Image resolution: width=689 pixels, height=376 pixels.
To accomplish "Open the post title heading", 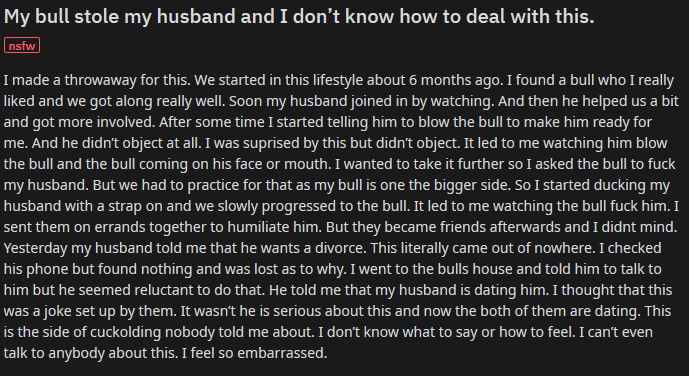I will [299, 17].
